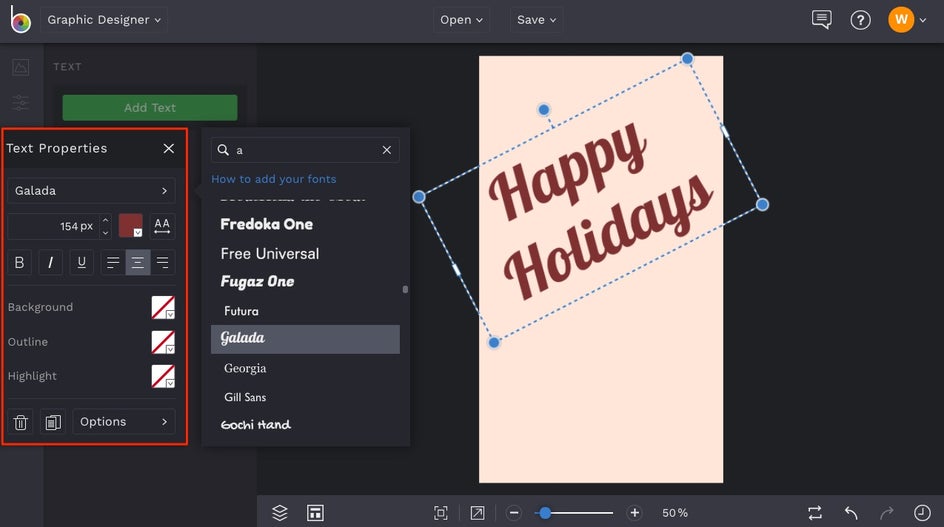Redo the last action

[886, 513]
